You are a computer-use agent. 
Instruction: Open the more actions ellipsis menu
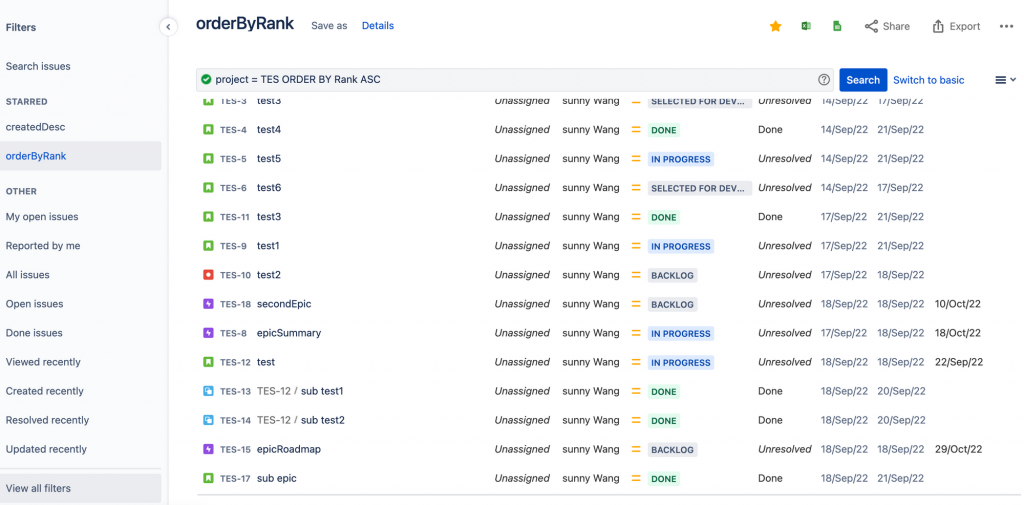[1006, 26]
